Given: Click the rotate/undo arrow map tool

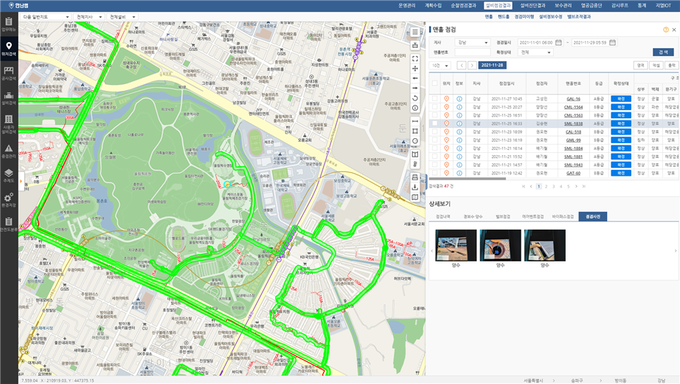Looking at the screenshot, I should coord(415,98).
